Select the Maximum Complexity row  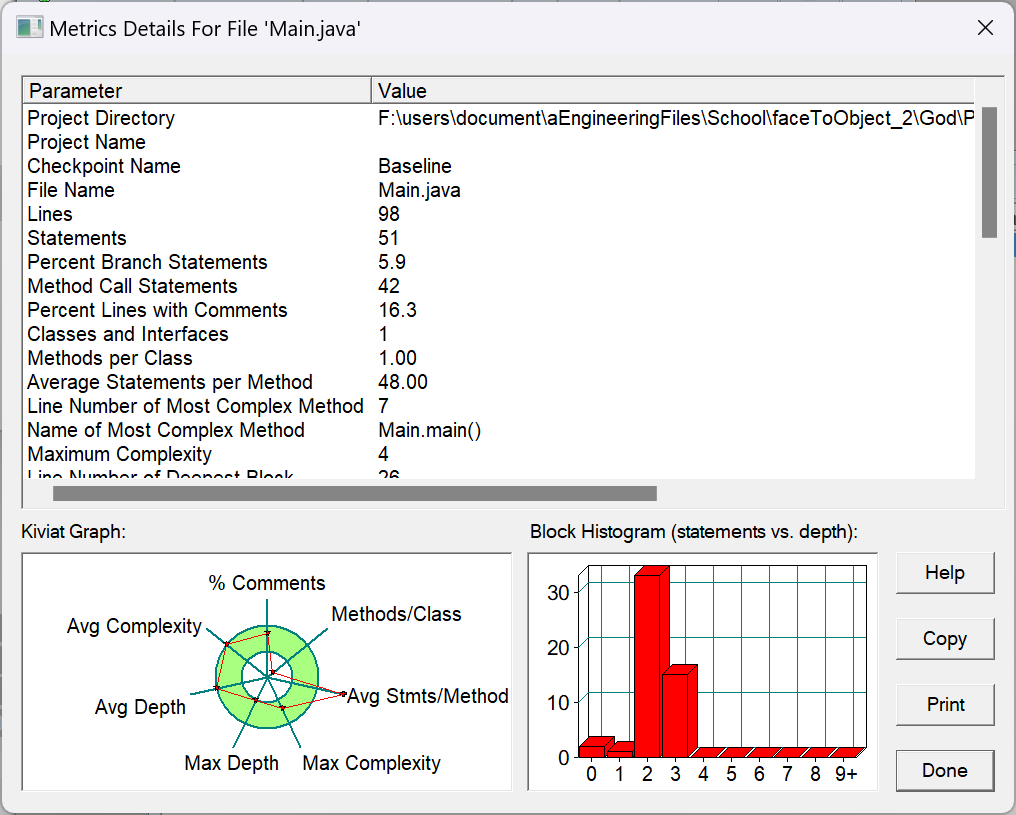499,453
